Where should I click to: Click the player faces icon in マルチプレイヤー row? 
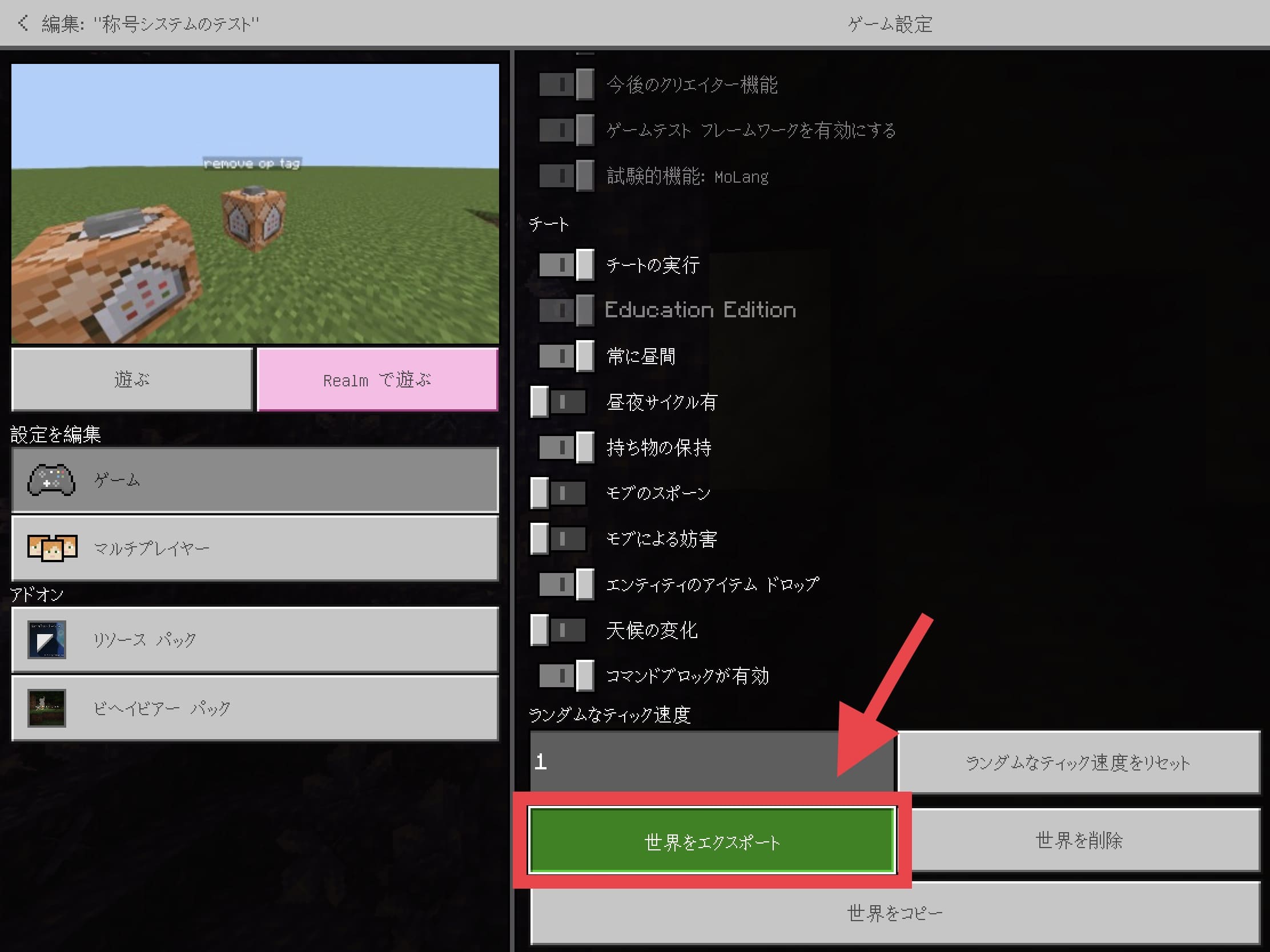point(52,548)
